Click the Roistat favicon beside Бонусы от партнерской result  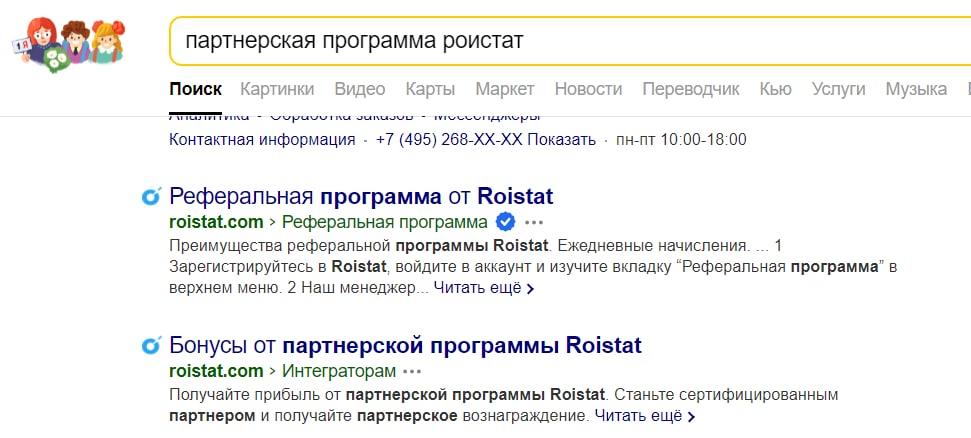(151, 345)
